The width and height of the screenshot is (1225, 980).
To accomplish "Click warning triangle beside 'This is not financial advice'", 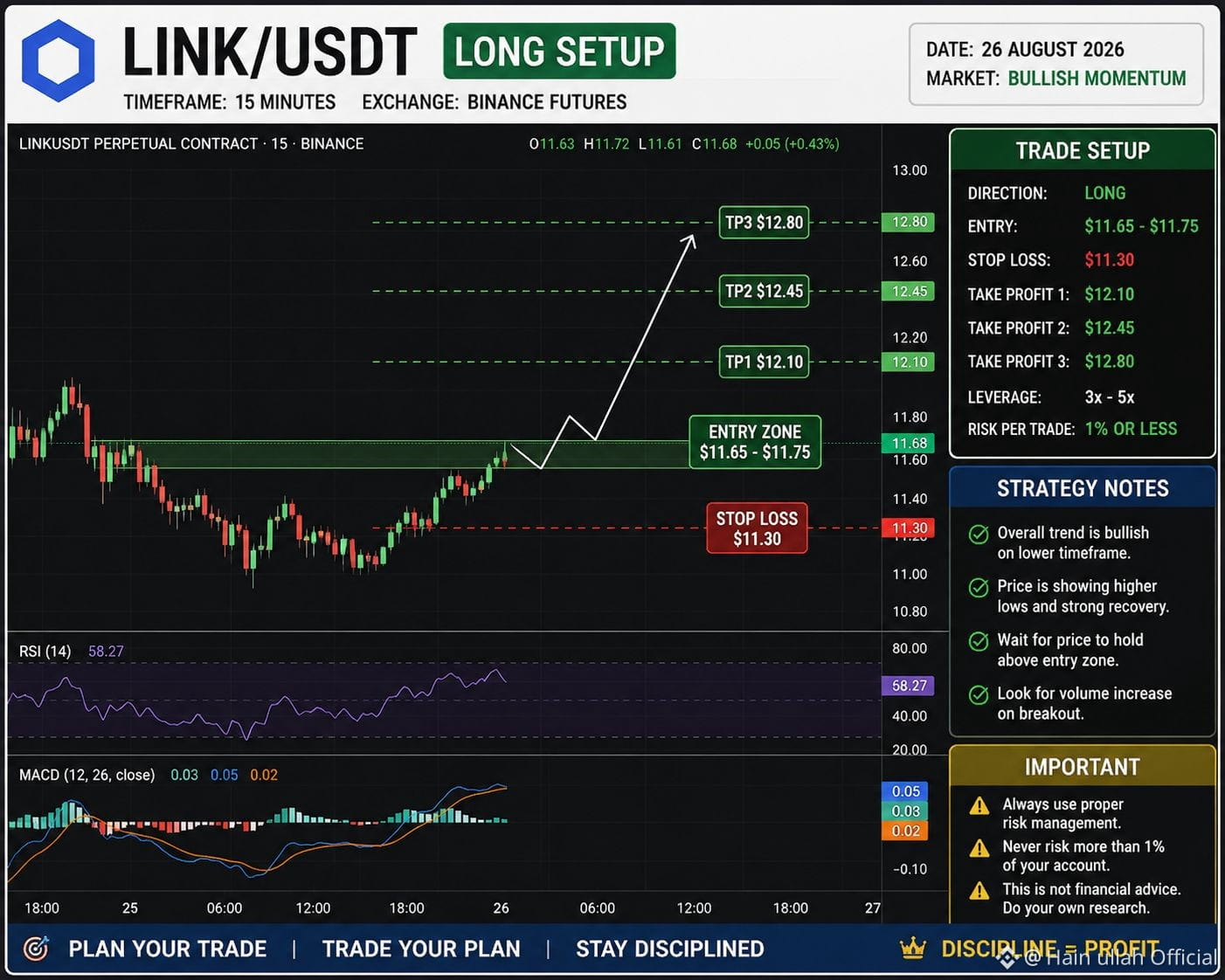I will (979, 891).
